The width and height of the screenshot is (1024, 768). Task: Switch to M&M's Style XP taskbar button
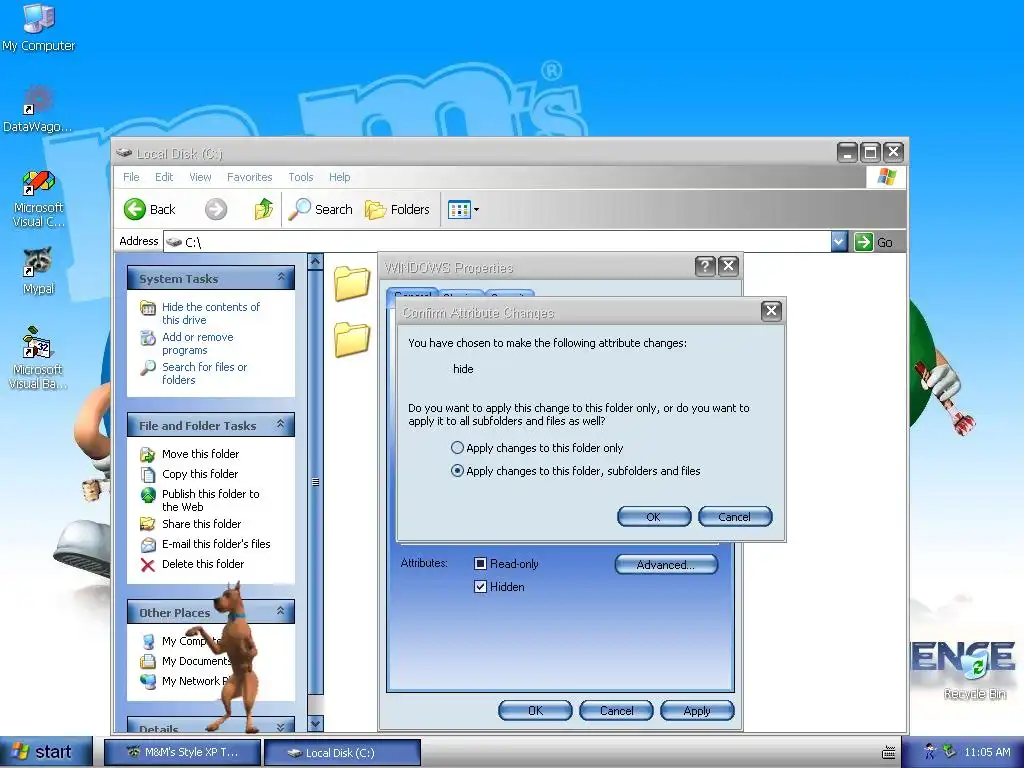coord(182,752)
